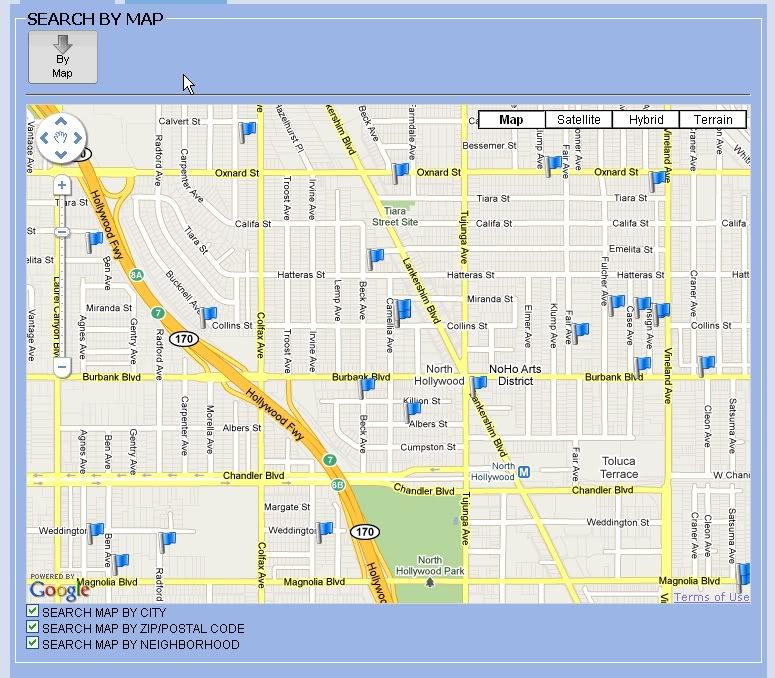Viewport: 775px width, 678px height.
Task: Select flag marker on Fair Ave near Collins
Action: 581,332
